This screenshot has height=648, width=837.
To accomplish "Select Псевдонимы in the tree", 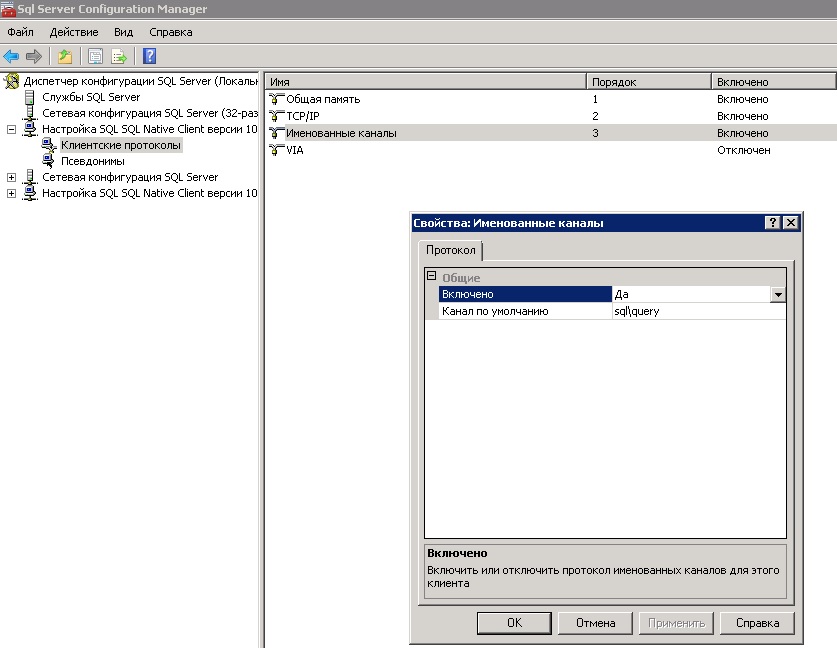I will coord(92,161).
